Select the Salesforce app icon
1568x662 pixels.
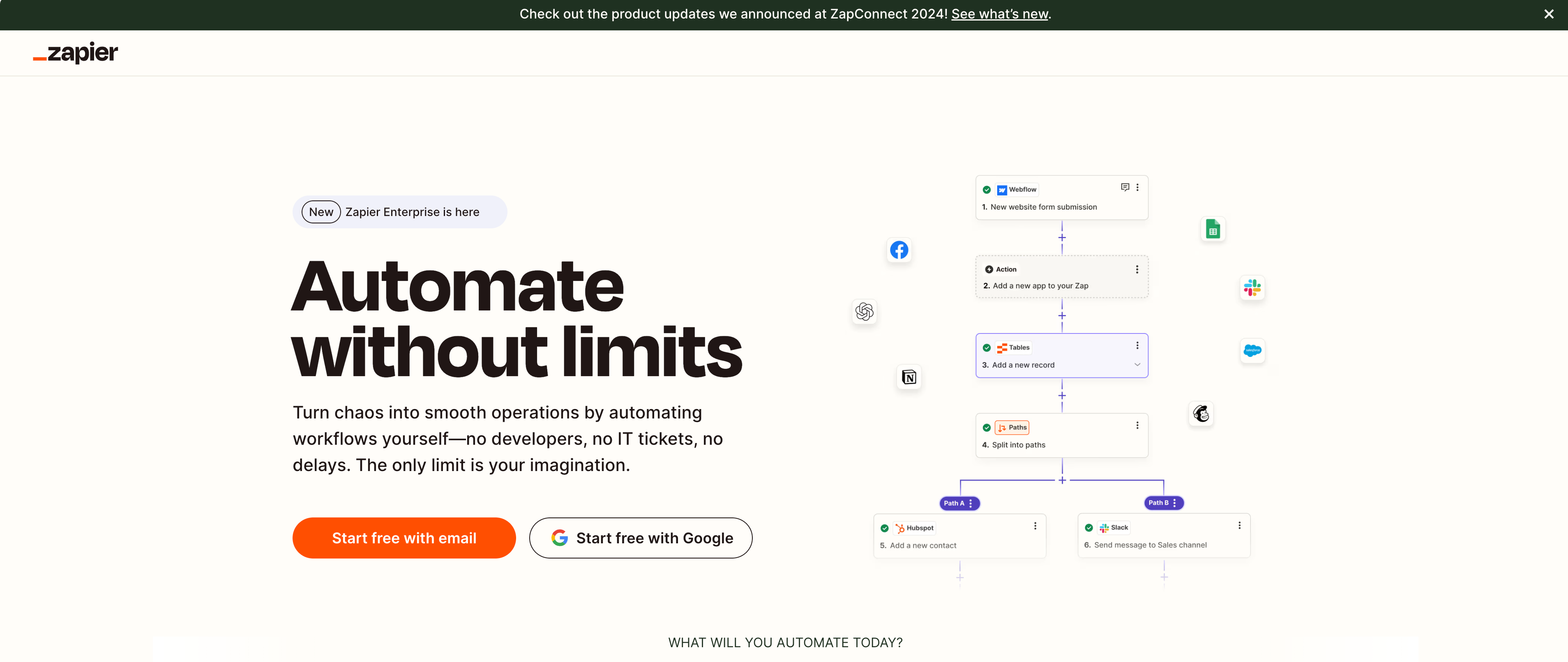[x=1253, y=350]
